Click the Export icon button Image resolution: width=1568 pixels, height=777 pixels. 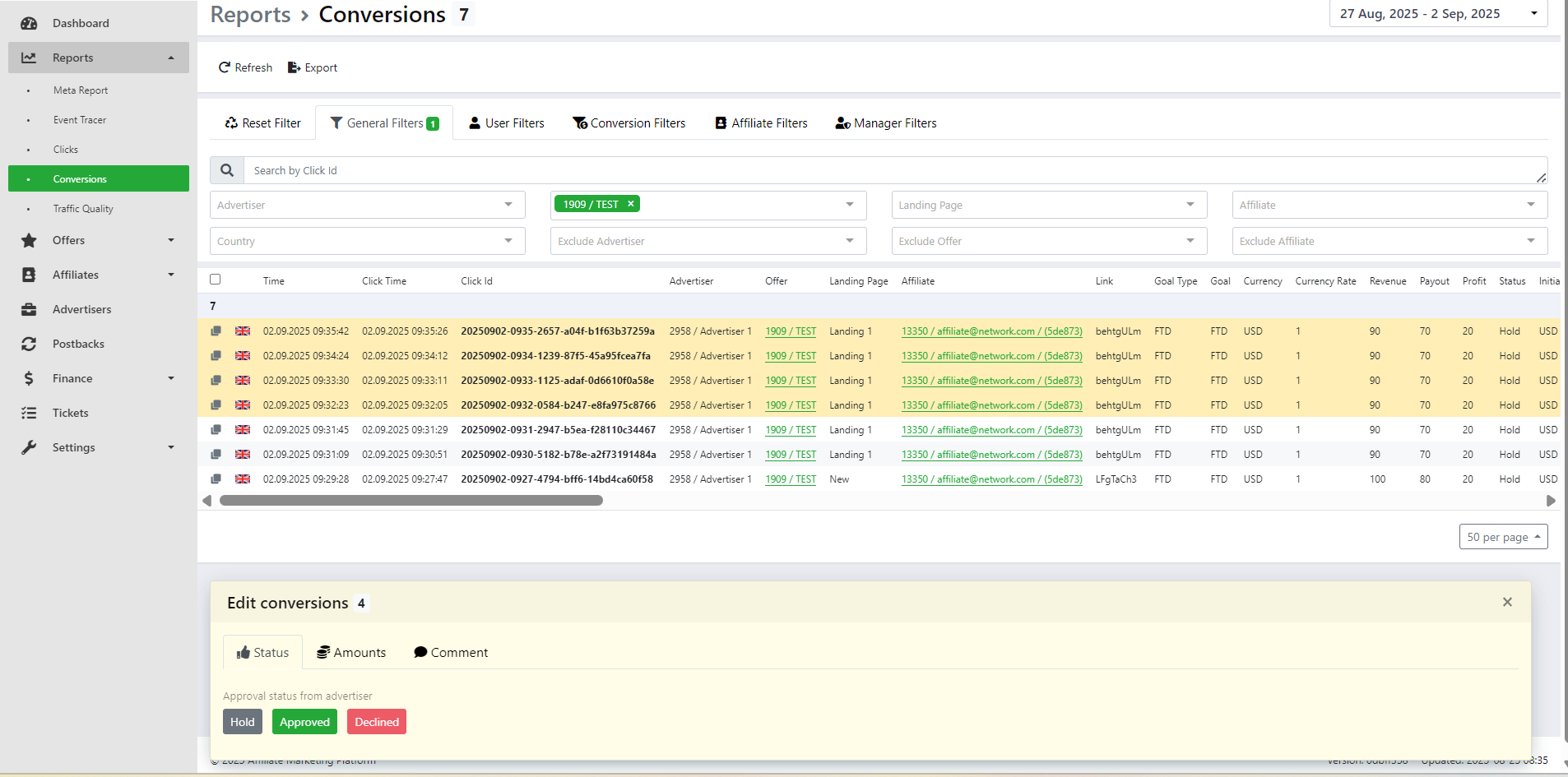tap(312, 67)
